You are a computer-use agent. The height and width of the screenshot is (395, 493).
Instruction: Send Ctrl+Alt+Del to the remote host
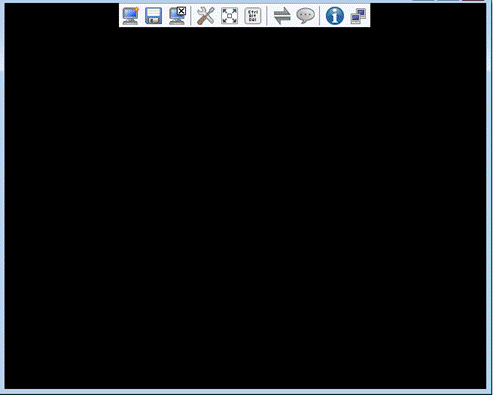coord(253,16)
